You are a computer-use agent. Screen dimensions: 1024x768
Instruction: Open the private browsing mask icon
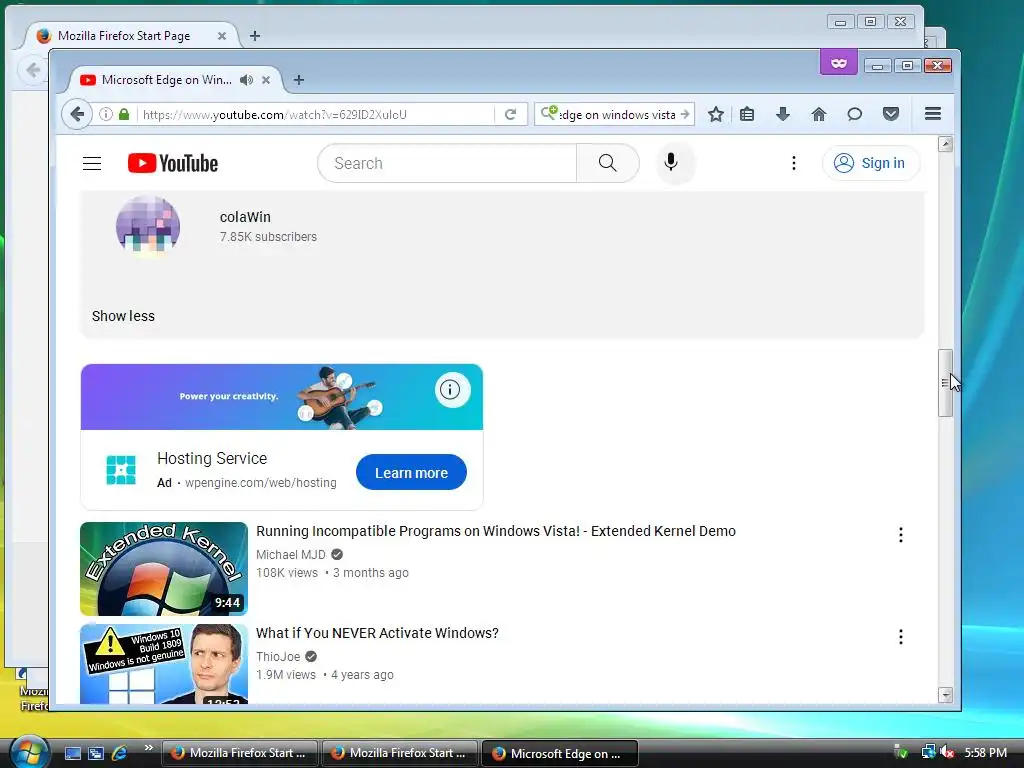coord(839,63)
